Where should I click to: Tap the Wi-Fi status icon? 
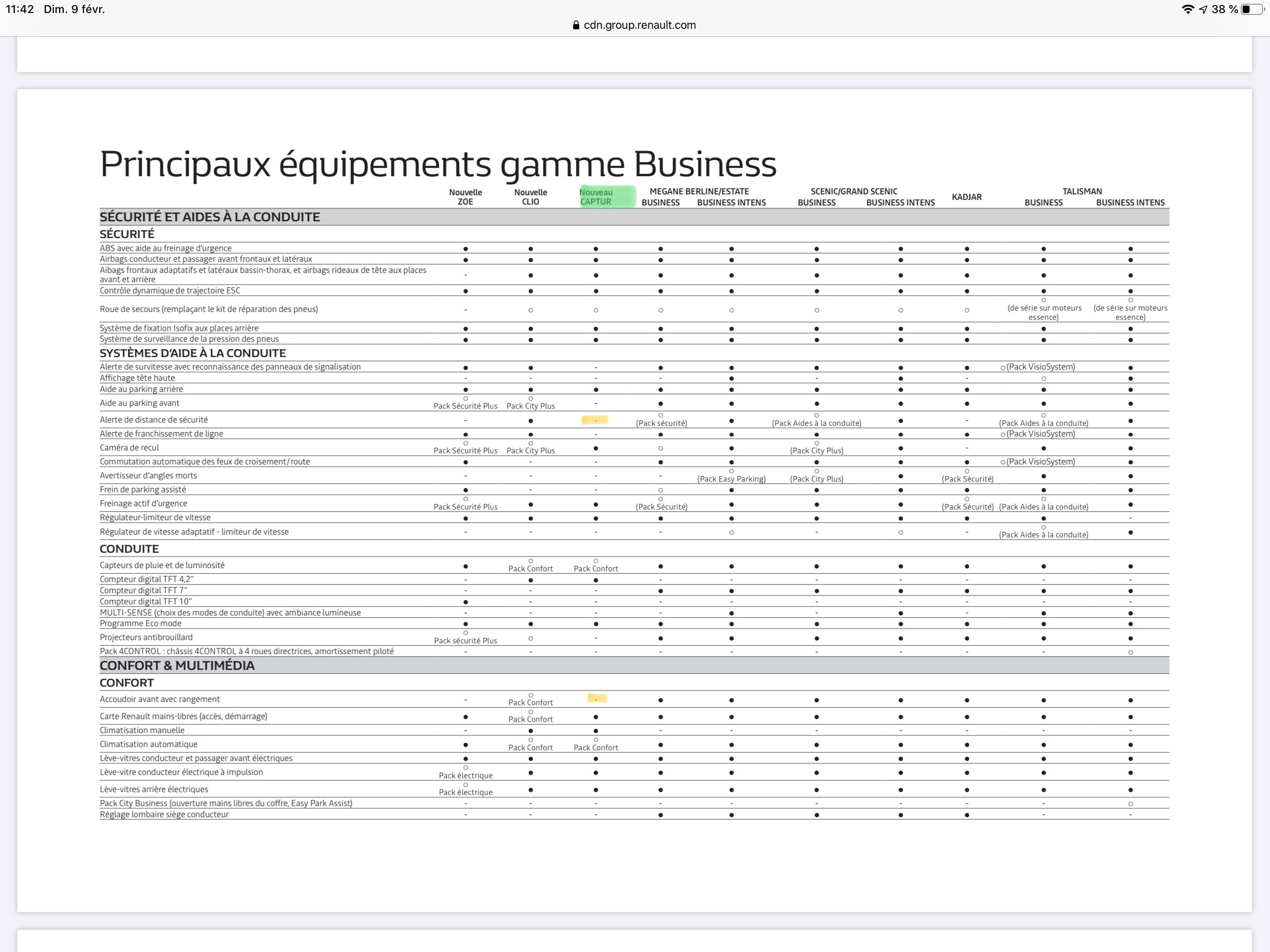coord(1187,9)
